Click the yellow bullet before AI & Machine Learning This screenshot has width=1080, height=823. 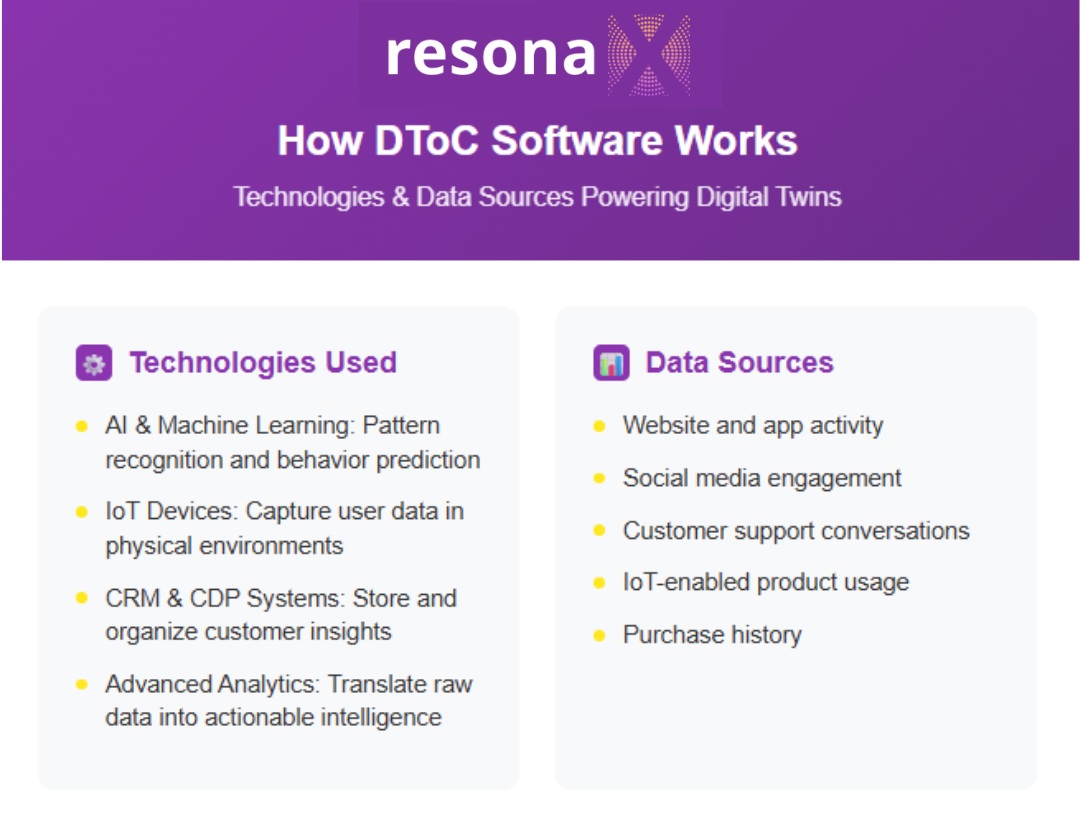81,426
